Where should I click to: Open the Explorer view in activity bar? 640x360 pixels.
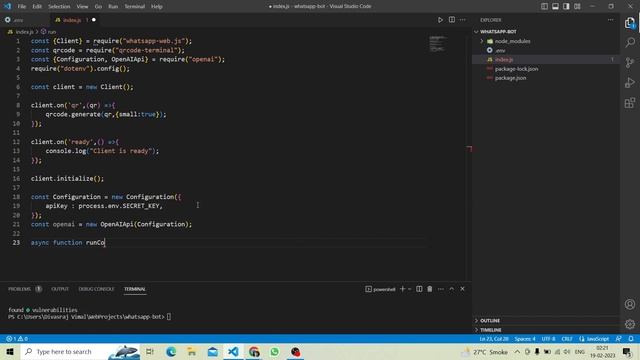629,23
